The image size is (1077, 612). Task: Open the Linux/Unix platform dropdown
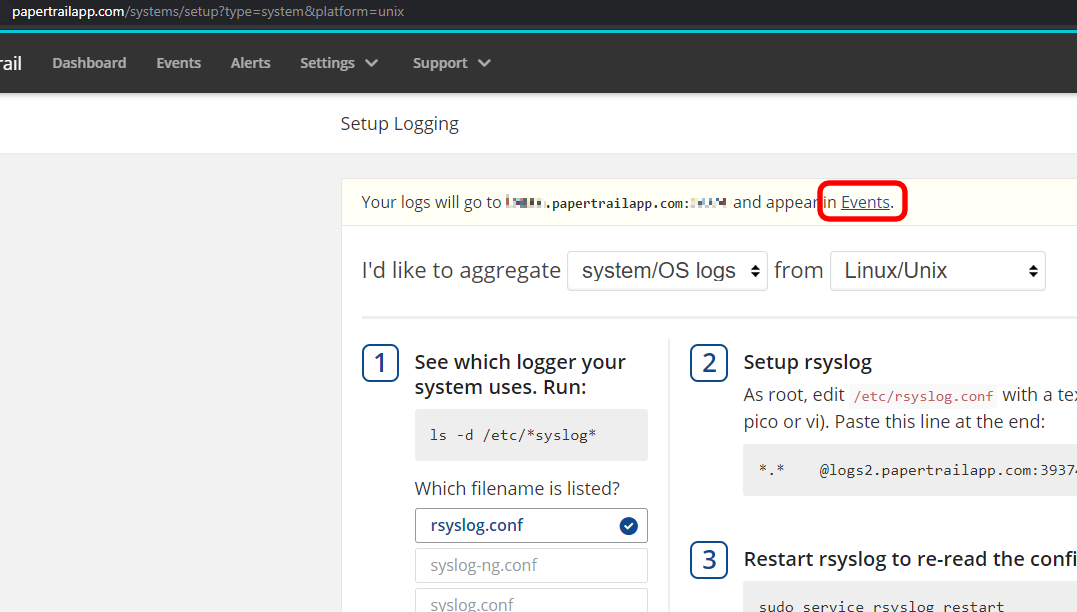tap(938, 271)
